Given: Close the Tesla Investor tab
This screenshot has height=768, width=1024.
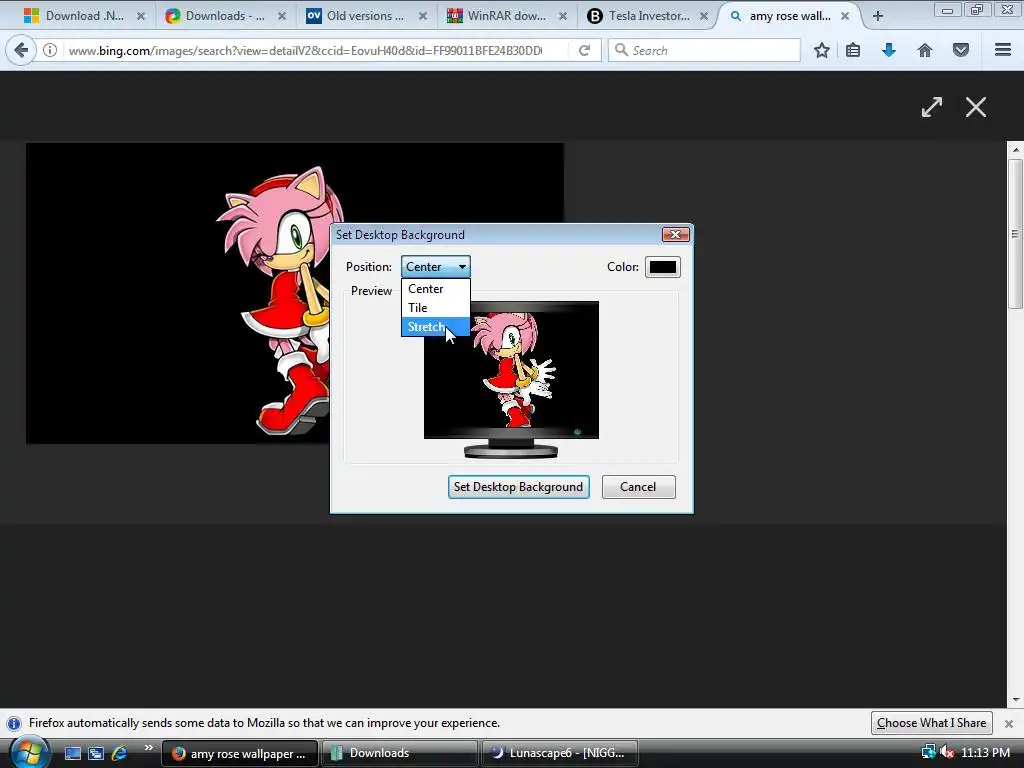Looking at the screenshot, I should pyautogui.click(x=704, y=16).
